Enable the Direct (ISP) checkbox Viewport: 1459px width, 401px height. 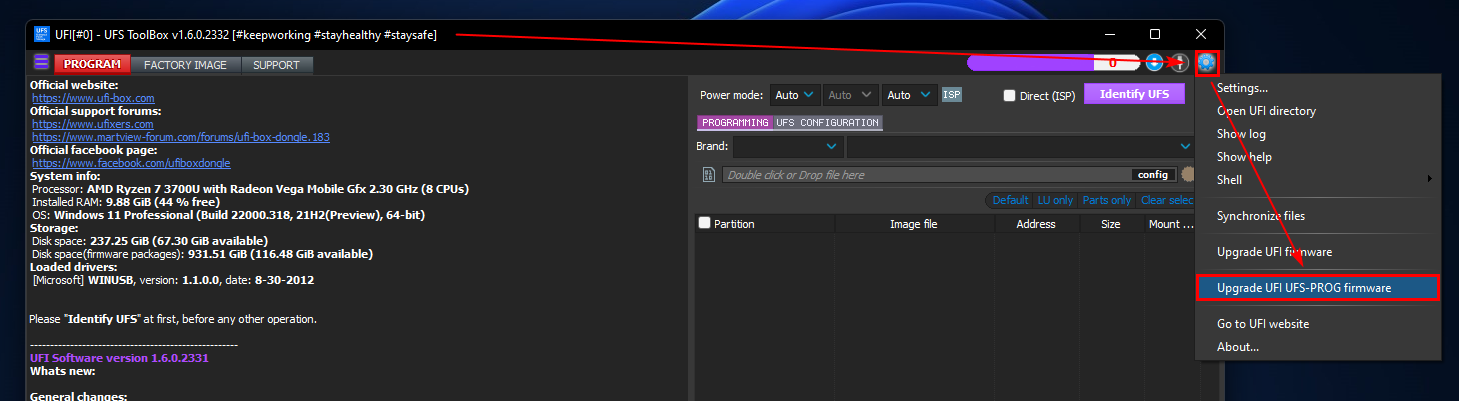point(1009,96)
